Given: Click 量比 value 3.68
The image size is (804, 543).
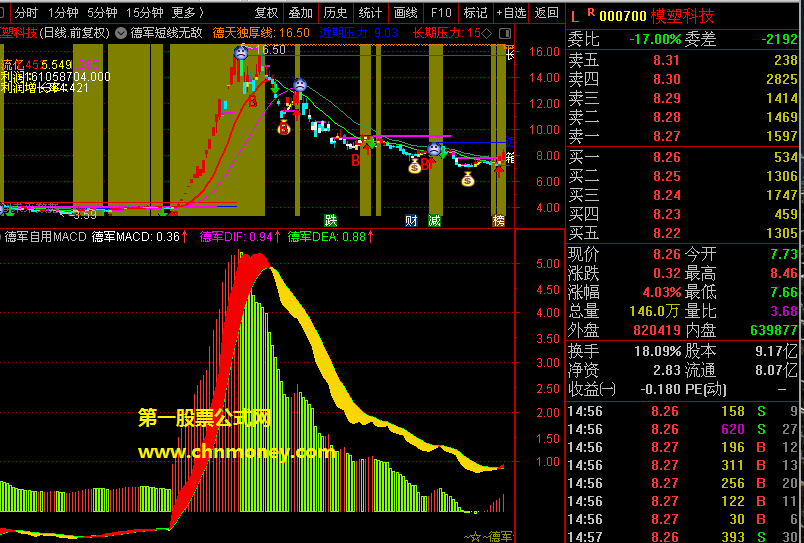Looking at the screenshot, I should (784, 311).
